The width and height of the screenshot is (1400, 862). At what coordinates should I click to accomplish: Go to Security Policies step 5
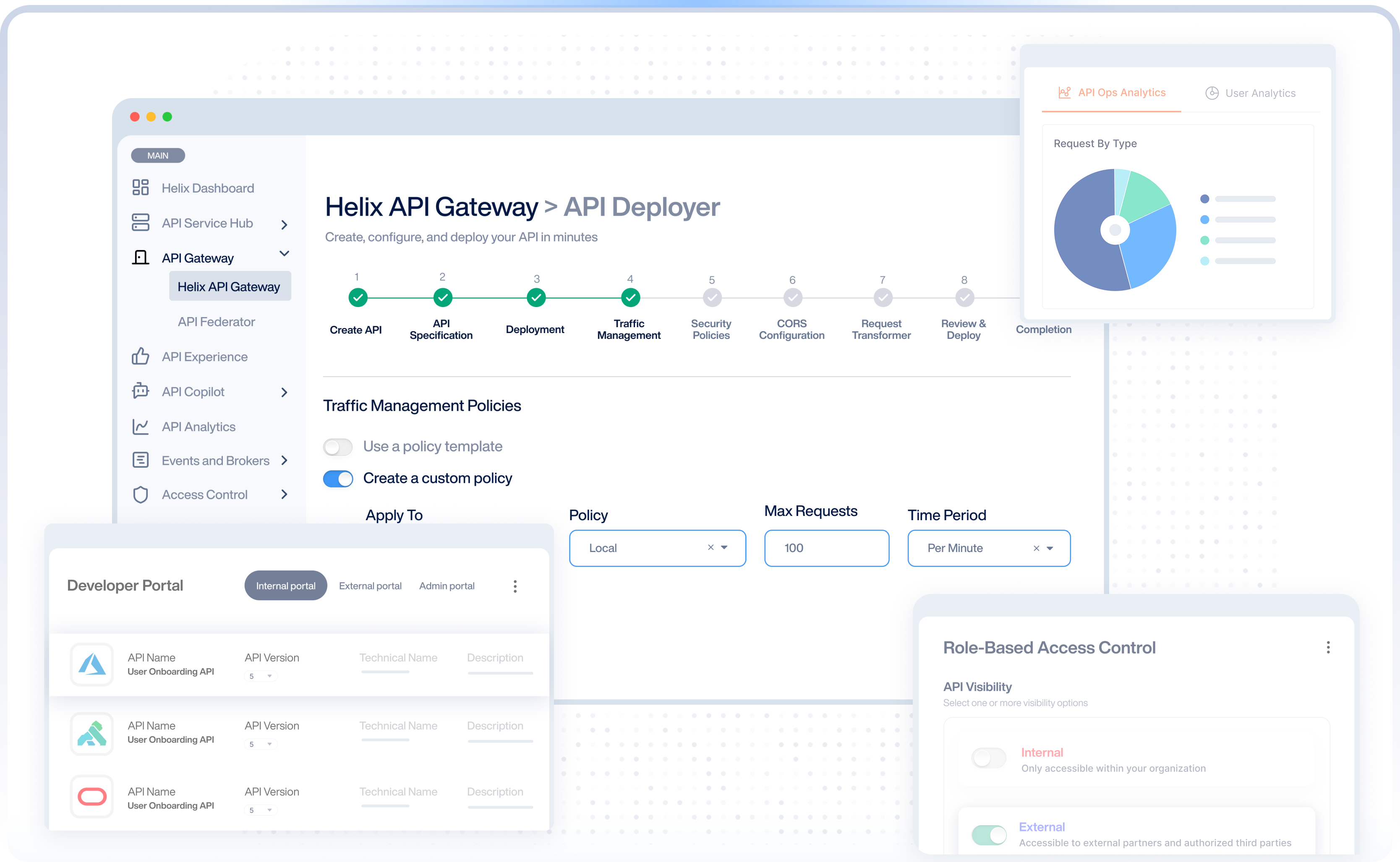712,297
